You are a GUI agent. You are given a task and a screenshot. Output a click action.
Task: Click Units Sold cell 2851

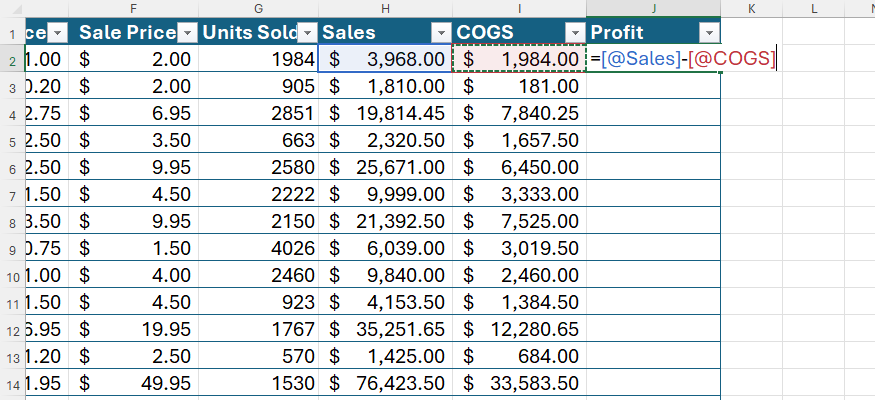coord(258,113)
